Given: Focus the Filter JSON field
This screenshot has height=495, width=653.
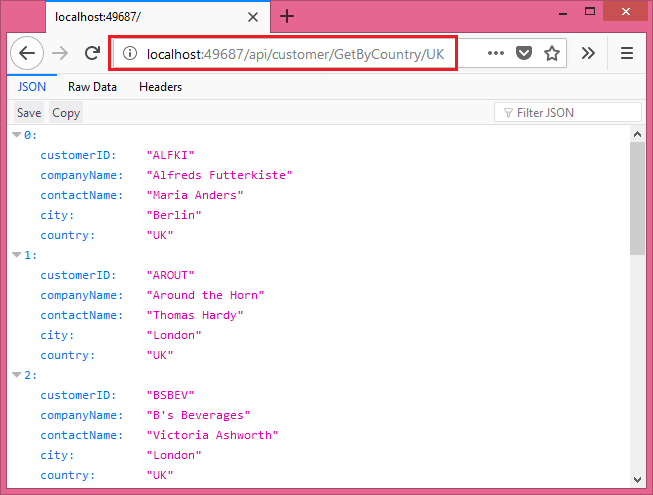Looking at the screenshot, I should point(568,113).
